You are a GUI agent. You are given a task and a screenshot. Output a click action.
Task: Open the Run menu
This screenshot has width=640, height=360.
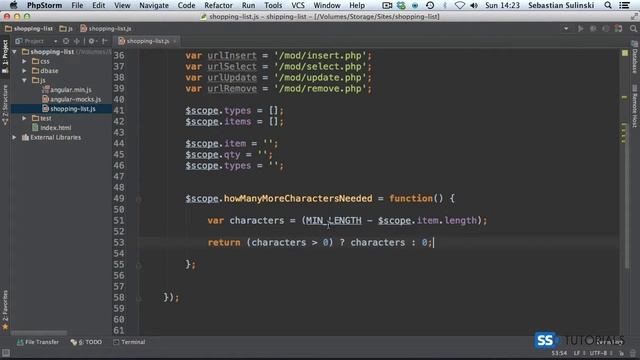pos(248,5)
